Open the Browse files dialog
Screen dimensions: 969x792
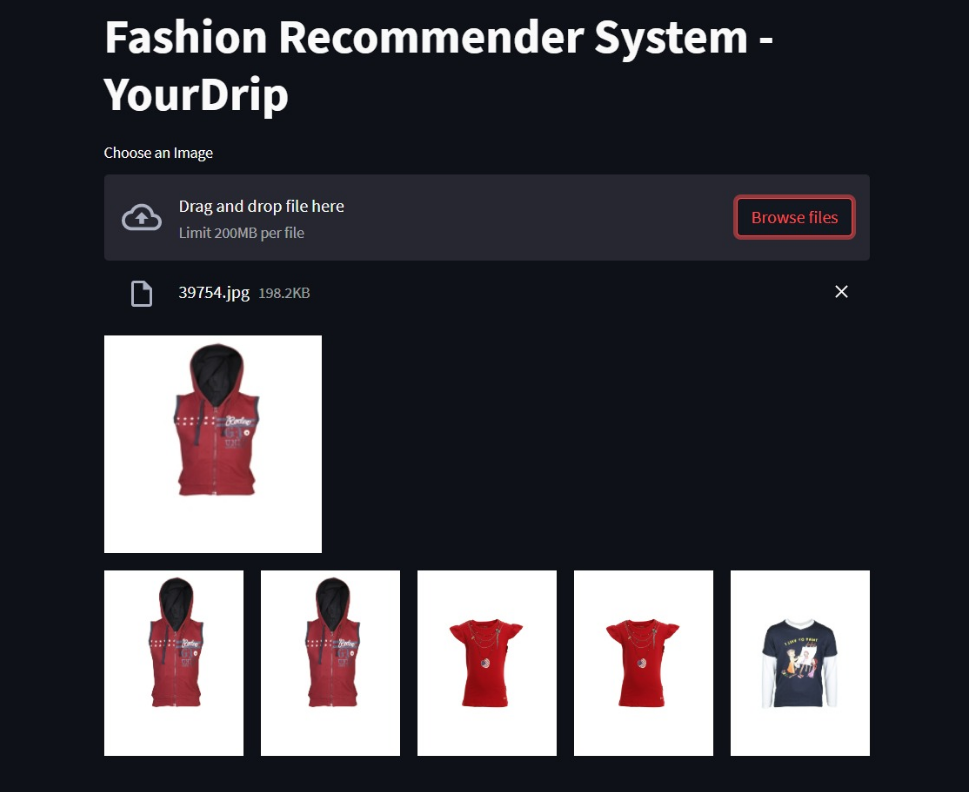point(794,217)
